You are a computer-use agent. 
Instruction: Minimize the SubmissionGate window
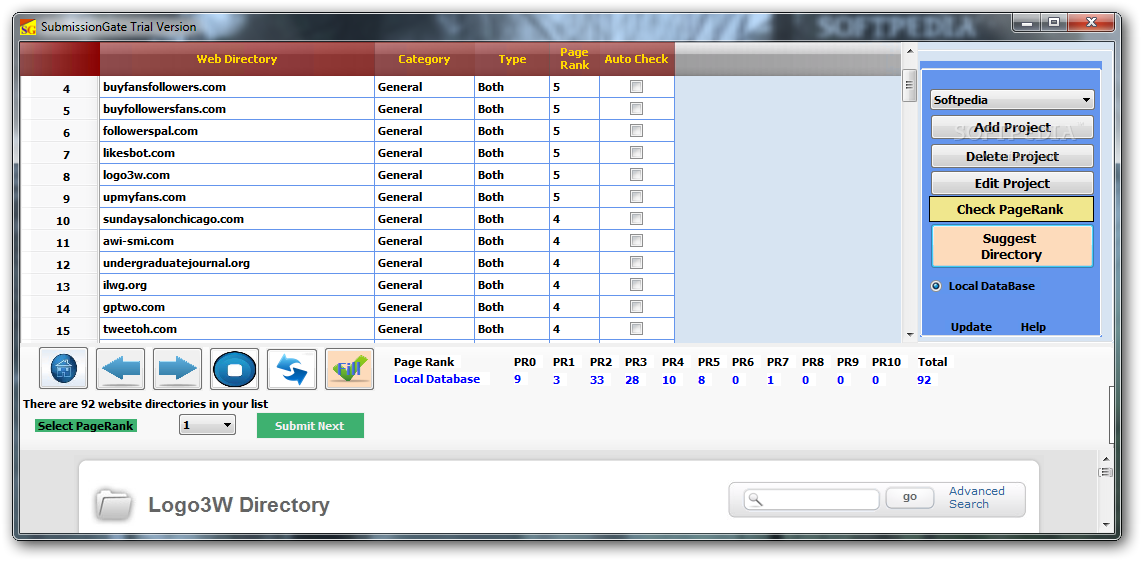tap(1026, 23)
